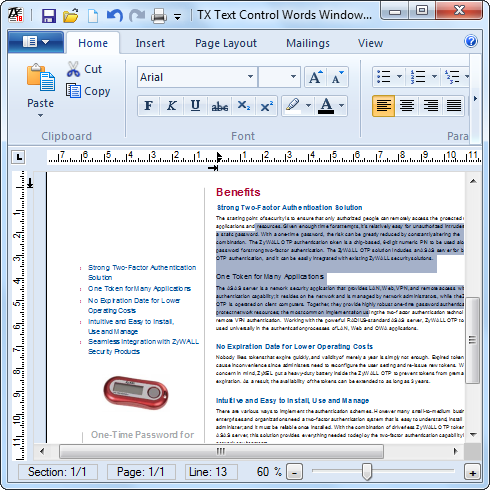490x490 pixels.
Task: Click the Section: 1/1 status field
Action: 57,472
